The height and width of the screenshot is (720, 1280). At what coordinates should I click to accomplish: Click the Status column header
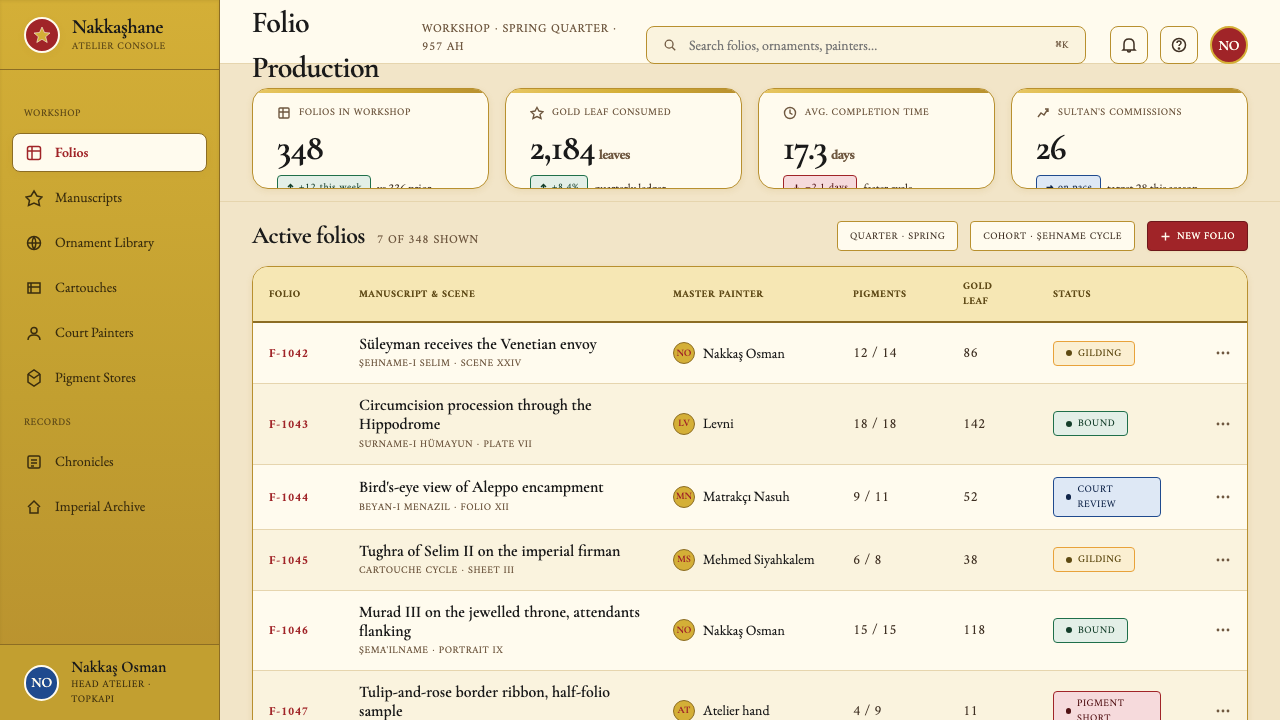coord(1072,294)
